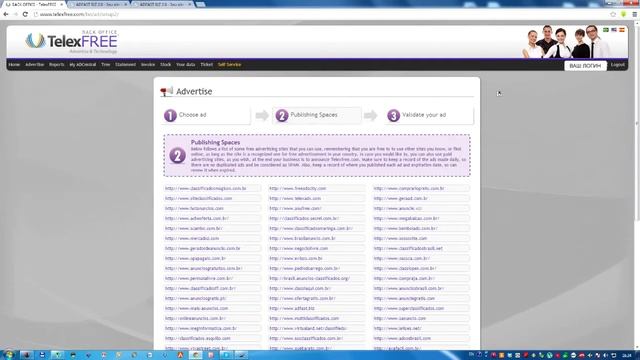Open the pedindoarrego.com.br link

[x=304, y=268]
